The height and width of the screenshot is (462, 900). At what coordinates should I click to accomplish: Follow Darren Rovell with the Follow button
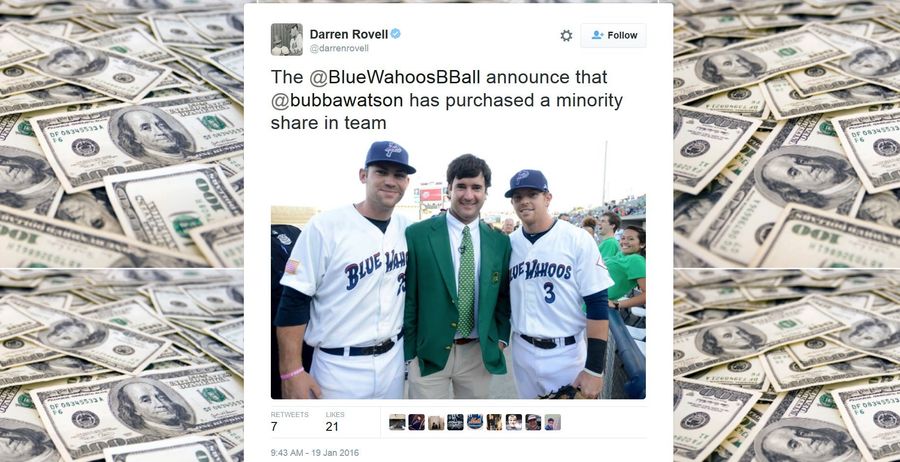pos(613,36)
